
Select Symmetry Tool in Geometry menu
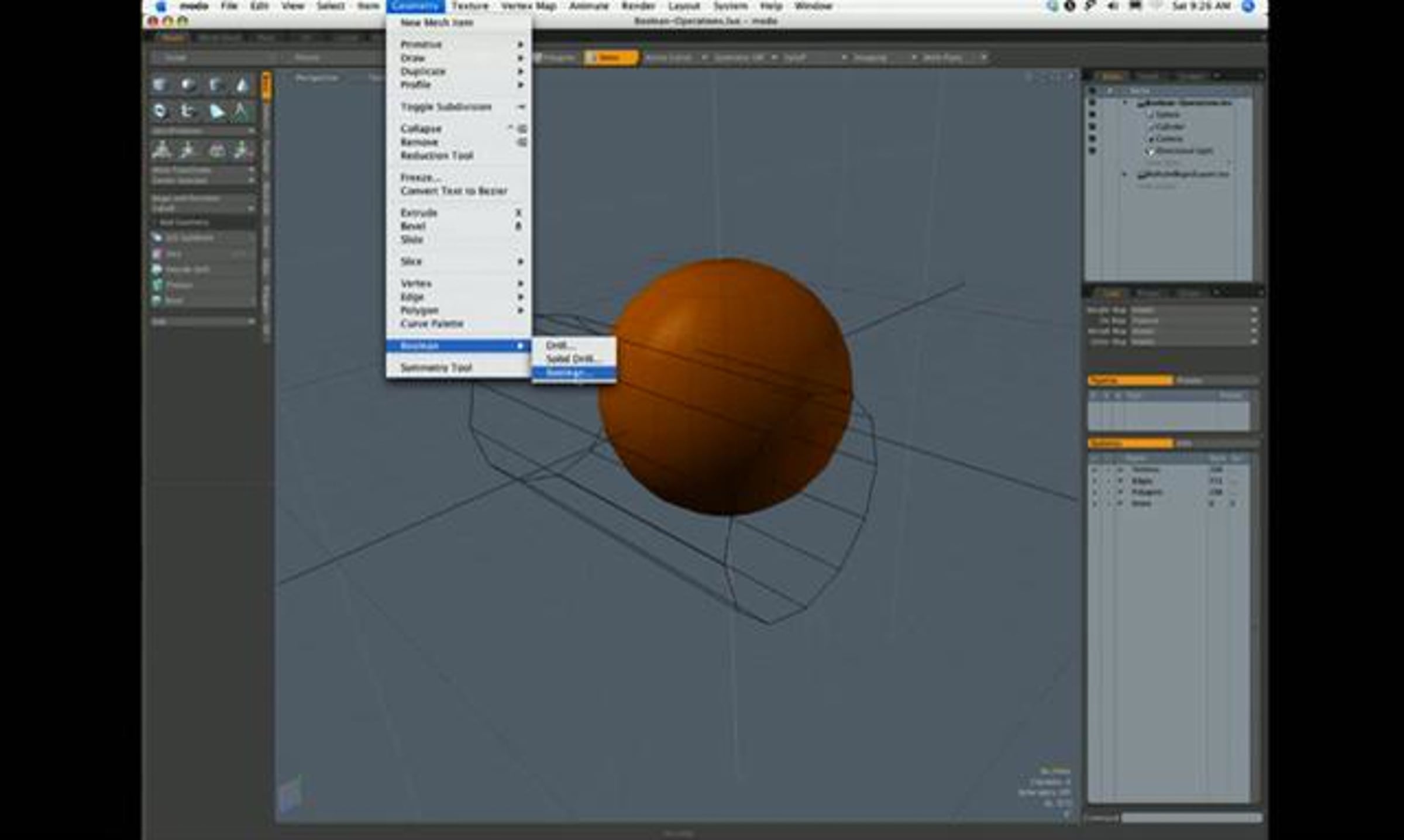459,367
